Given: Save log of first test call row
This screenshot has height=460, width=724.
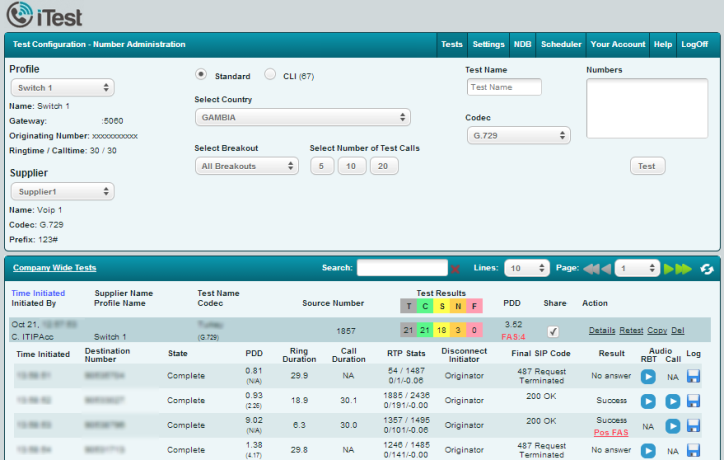Looking at the screenshot, I should click(x=694, y=376).
